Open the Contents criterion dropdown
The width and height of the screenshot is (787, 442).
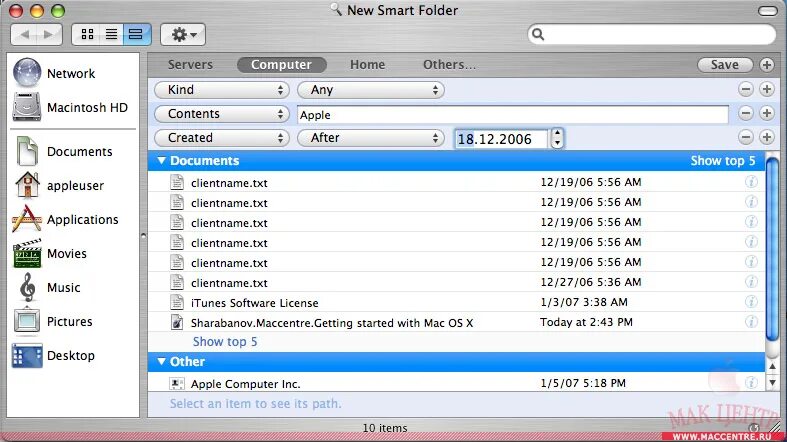pos(222,114)
